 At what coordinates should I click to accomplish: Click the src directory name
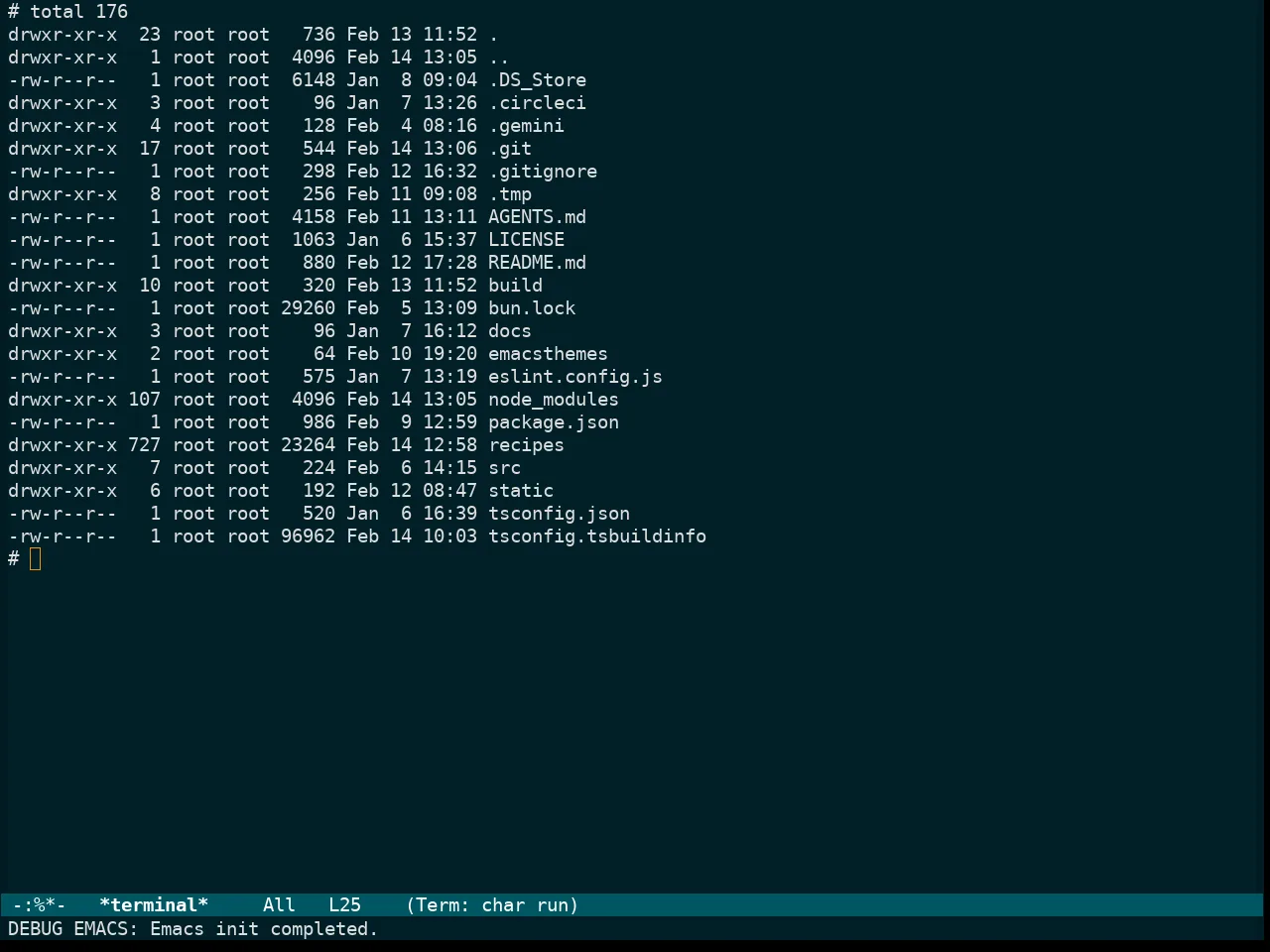pos(504,468)
